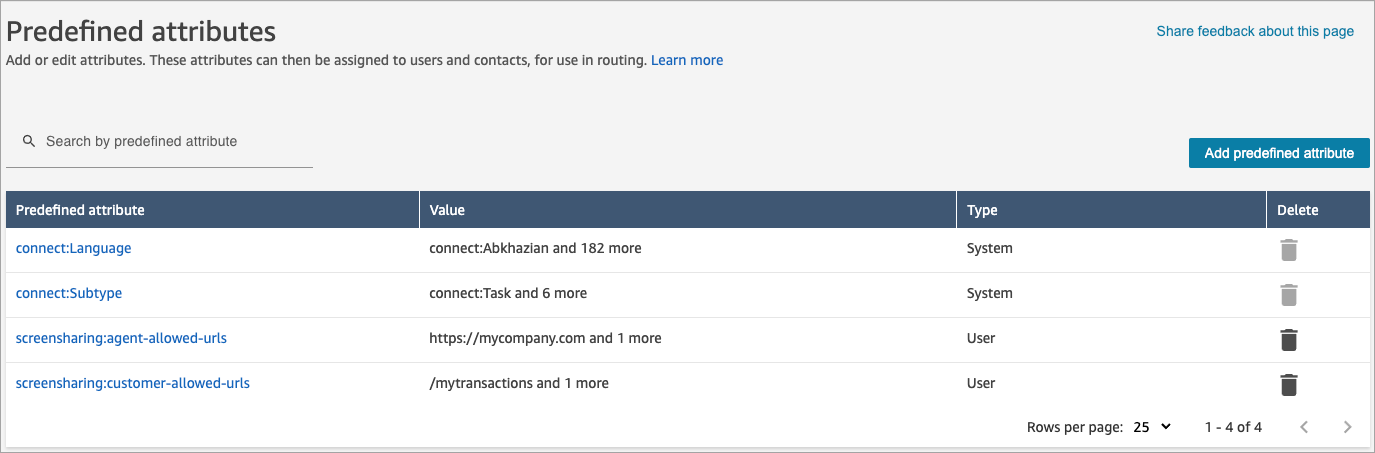Go to next page arrow

(1347, 427)
